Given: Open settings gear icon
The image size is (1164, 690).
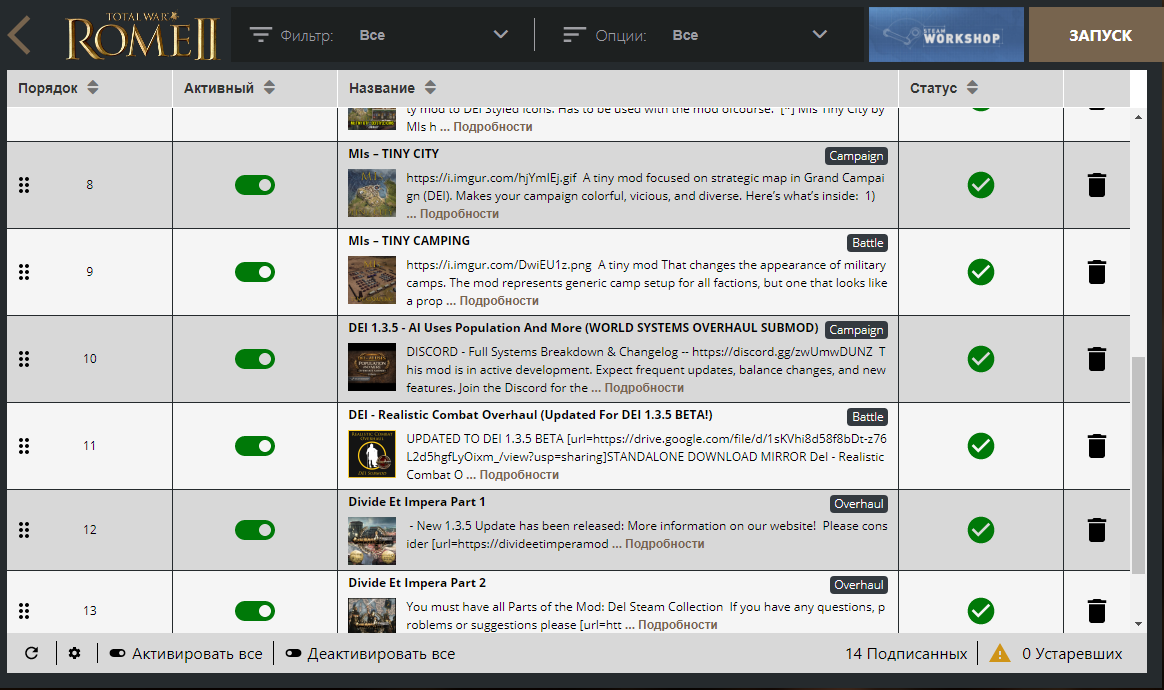Looking at the screenshot, I should (74, 654).
